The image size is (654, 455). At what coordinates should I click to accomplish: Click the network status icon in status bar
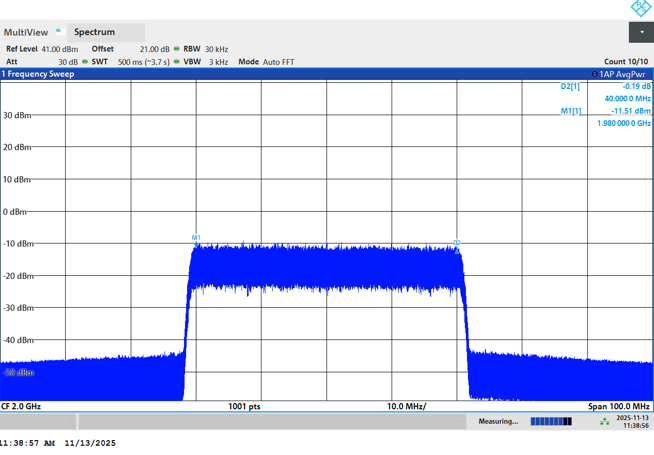click(x=604, y=422)
